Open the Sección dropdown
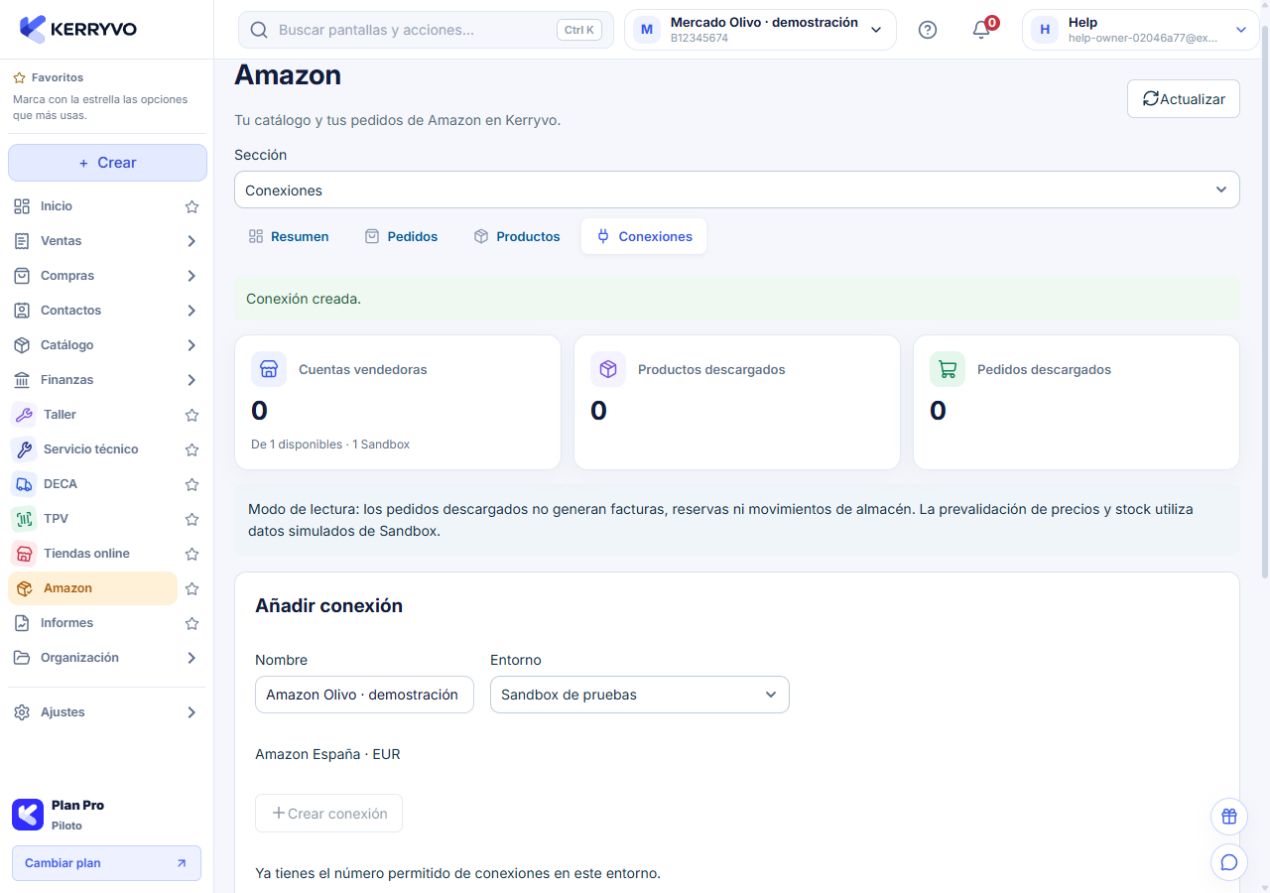Screen dimensions: 1270x893 tap(736, 190)
